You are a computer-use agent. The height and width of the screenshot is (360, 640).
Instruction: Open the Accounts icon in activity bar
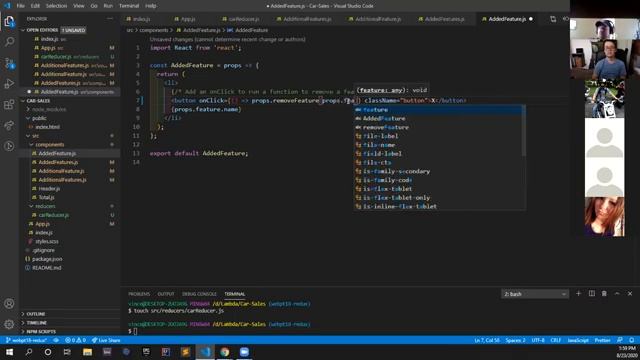9,303
